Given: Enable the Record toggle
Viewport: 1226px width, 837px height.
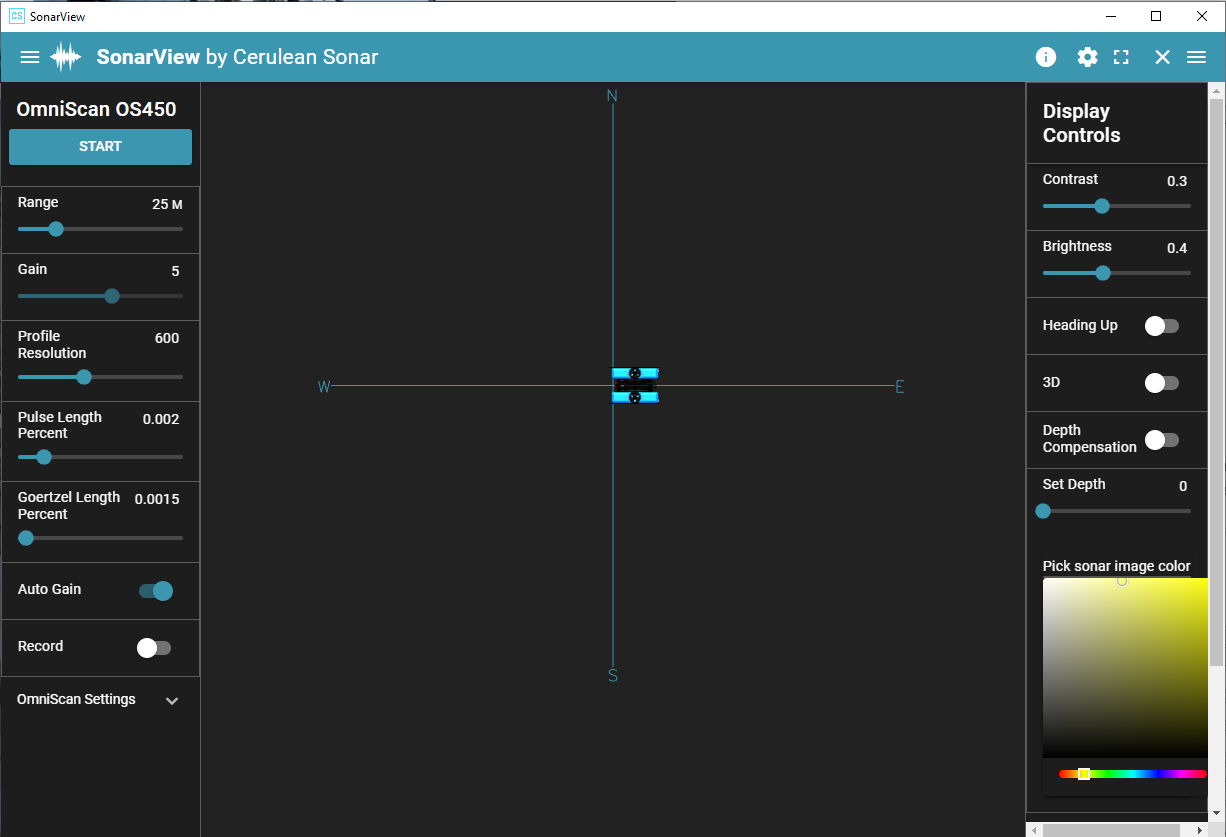Looking at the screenshot, I should point(154,648).
